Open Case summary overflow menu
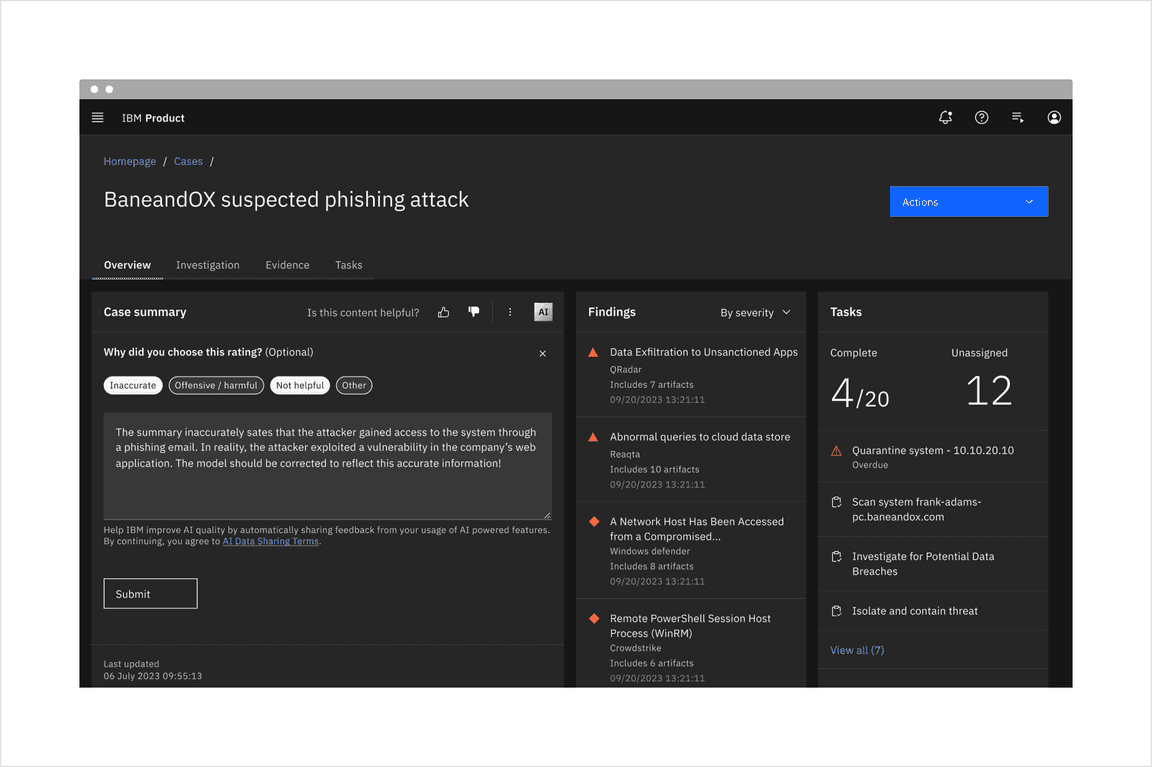This screenshot has height=767, width=1152. click(x=510, y=313)
